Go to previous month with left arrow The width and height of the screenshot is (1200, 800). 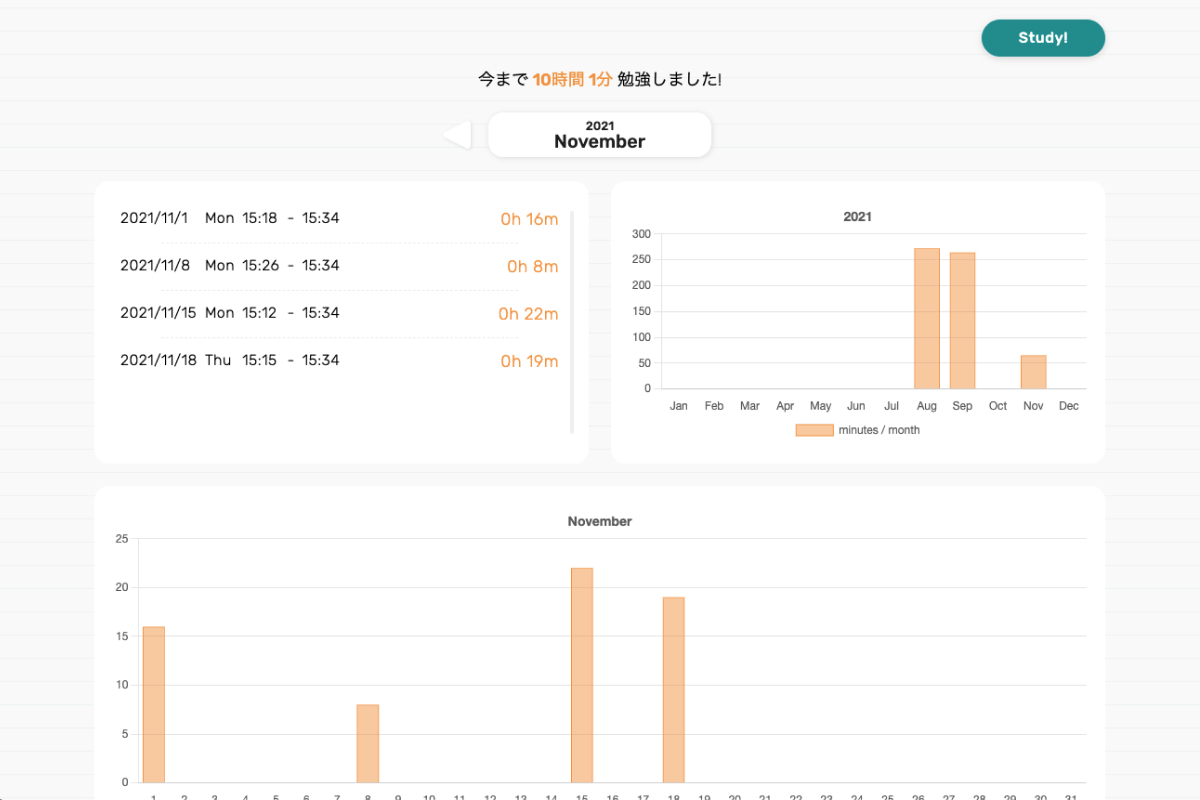457,135
